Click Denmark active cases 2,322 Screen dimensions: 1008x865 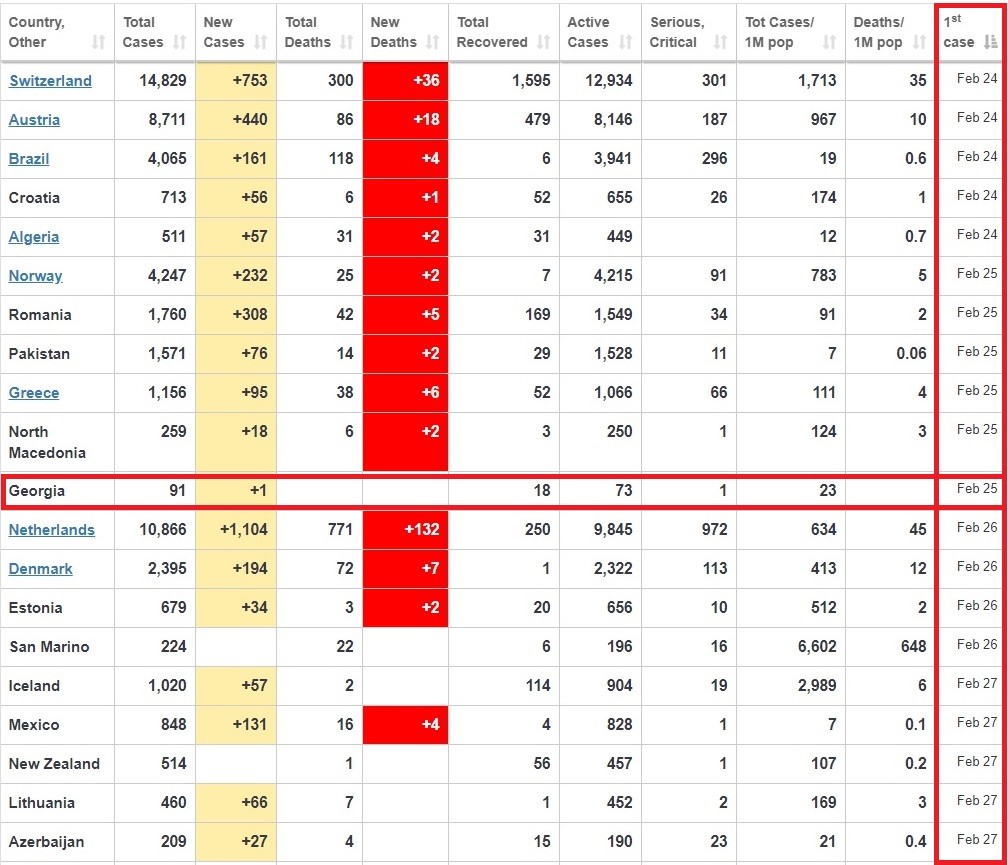[613, 569]
